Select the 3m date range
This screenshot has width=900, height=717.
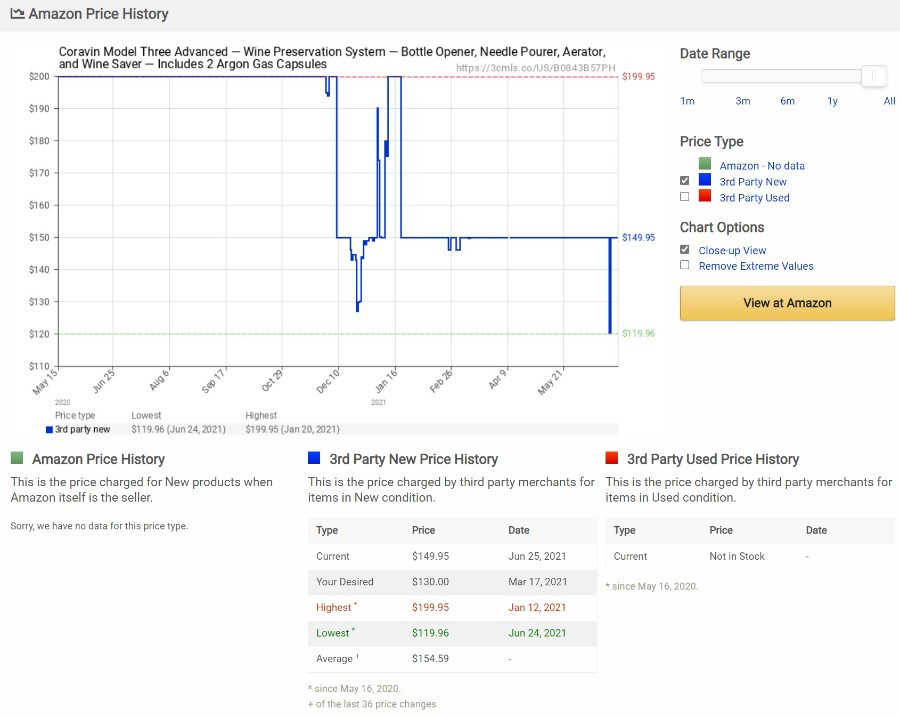pyautogui.click(x=743, y=101)
